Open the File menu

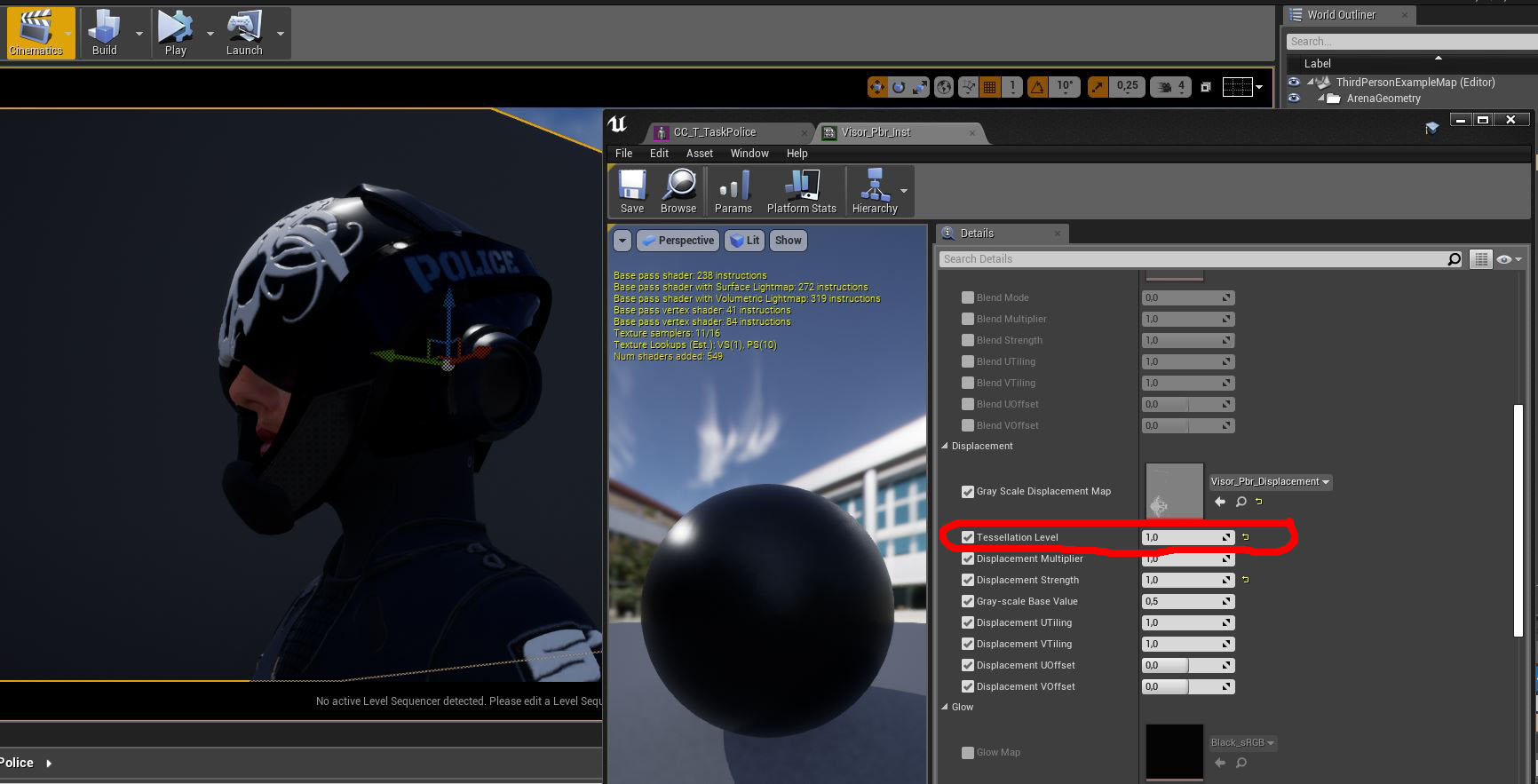[624, 153]
